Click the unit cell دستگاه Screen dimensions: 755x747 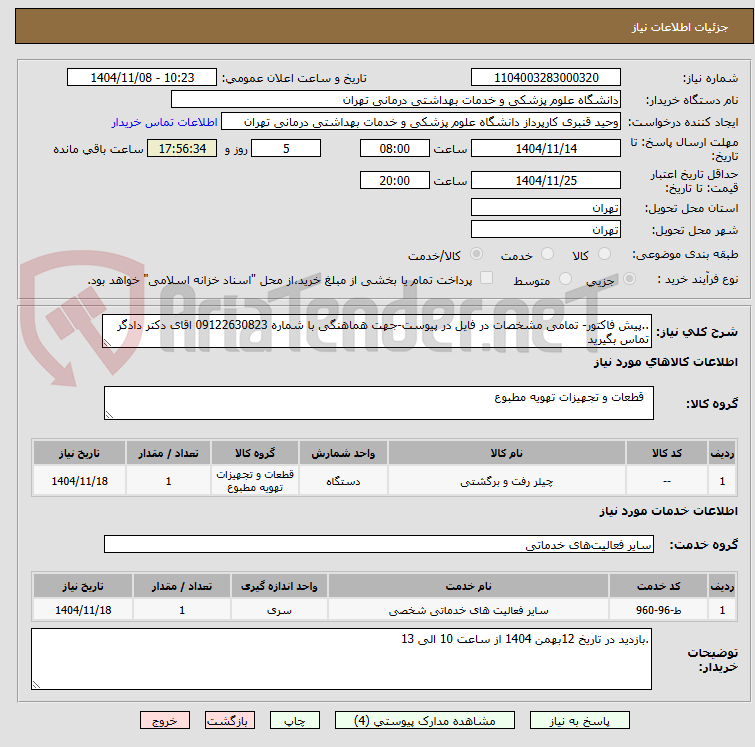[x=343, y=481]
